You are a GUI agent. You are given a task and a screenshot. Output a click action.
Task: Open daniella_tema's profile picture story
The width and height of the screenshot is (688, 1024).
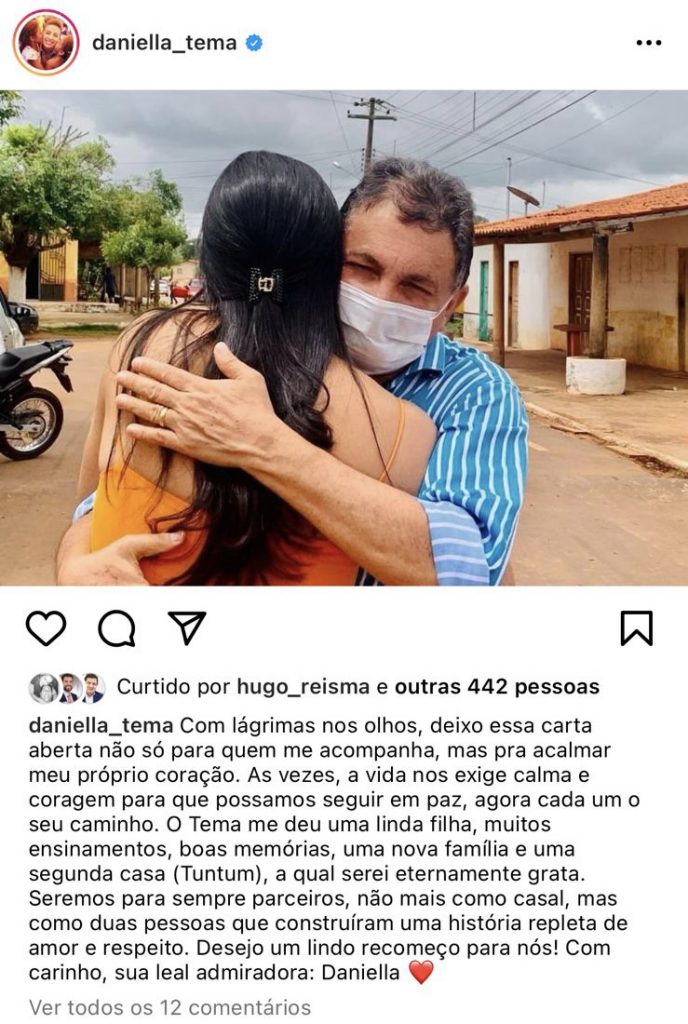click(46, 42)
